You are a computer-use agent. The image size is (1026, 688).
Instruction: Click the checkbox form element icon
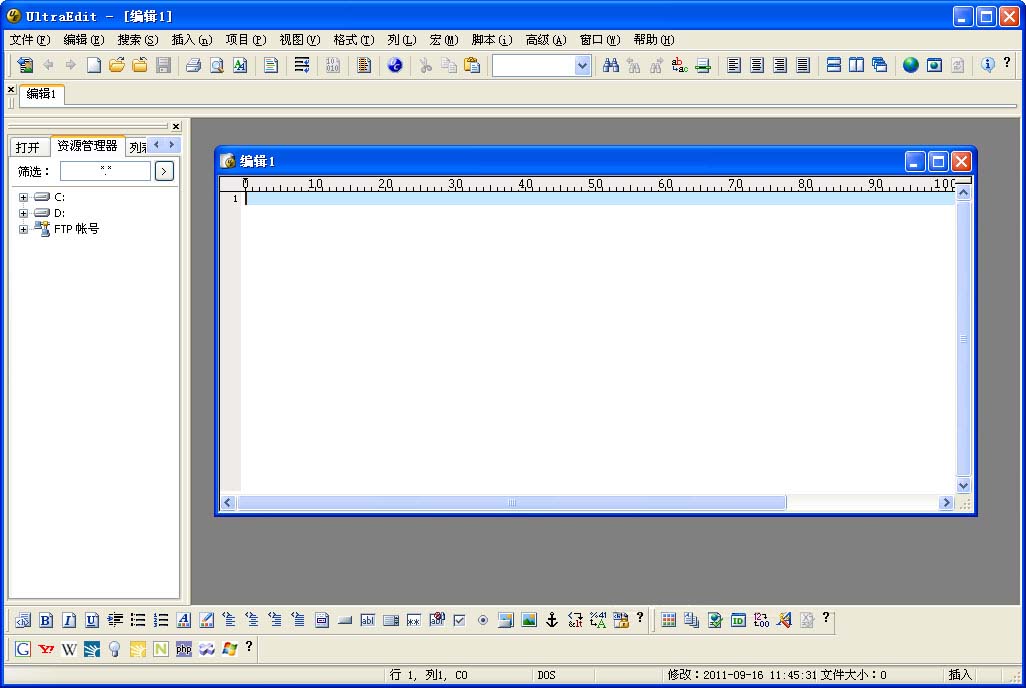[x=459, y=620]
